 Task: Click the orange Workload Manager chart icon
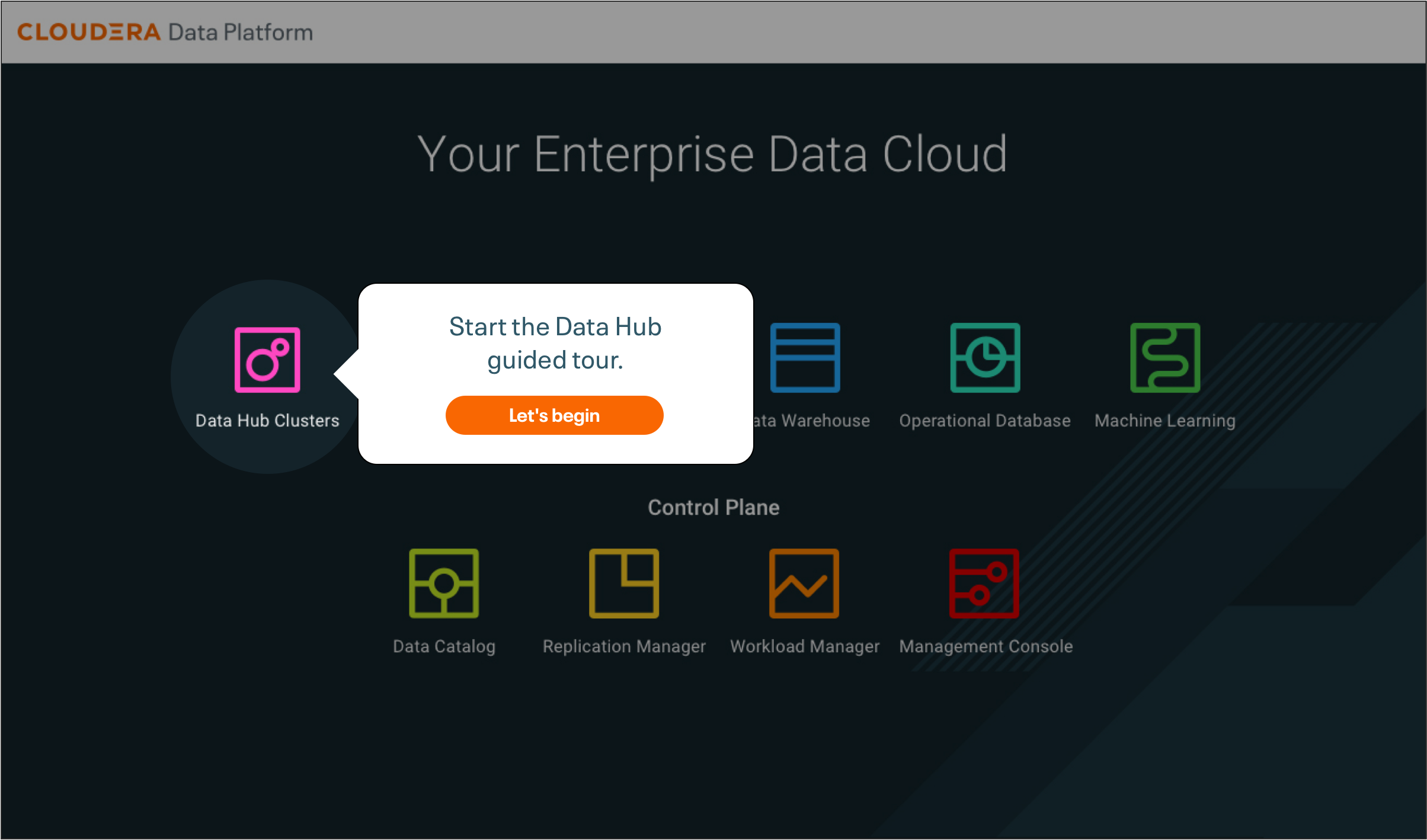coord(804,583)
